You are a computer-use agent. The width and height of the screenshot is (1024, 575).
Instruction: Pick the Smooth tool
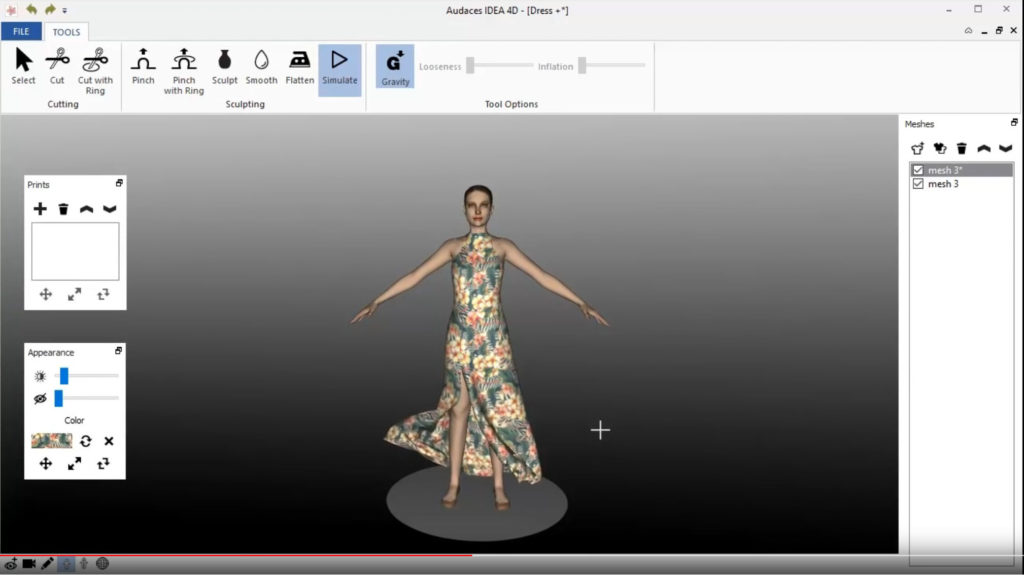[x=261, y=68]
